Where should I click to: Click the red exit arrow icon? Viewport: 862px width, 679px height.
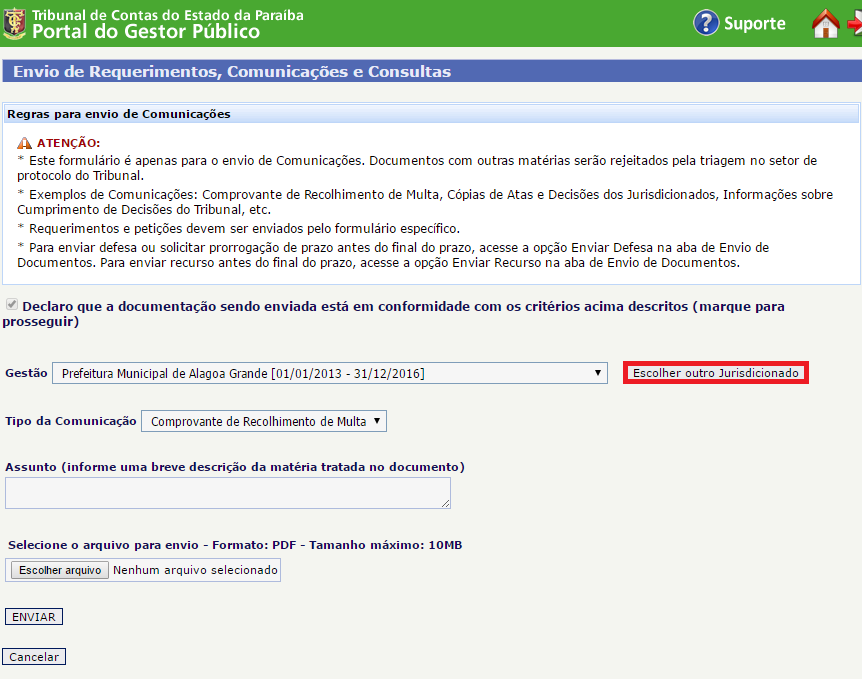click(855, 24)
